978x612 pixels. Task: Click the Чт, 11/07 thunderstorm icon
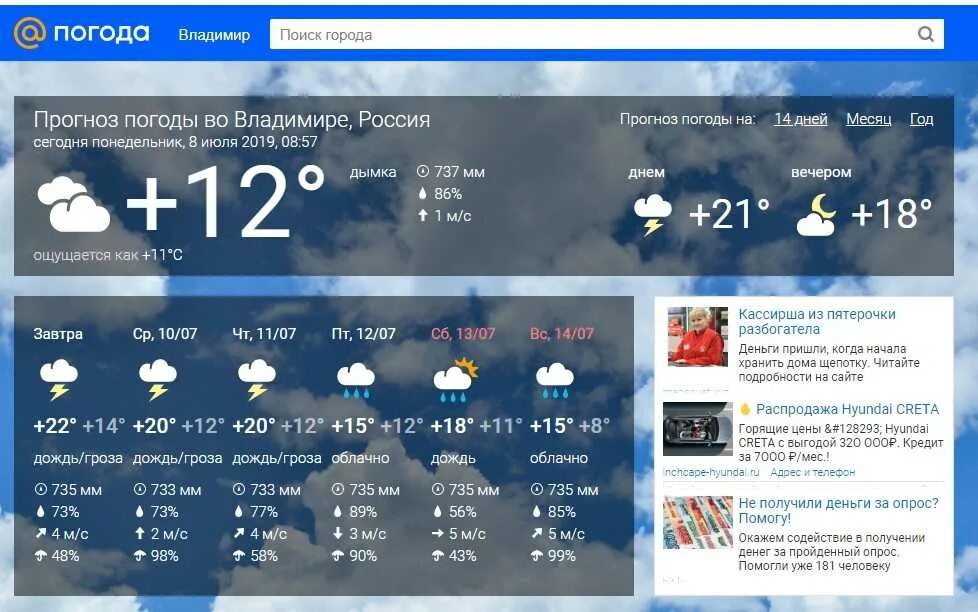click(x=257, y=379)
